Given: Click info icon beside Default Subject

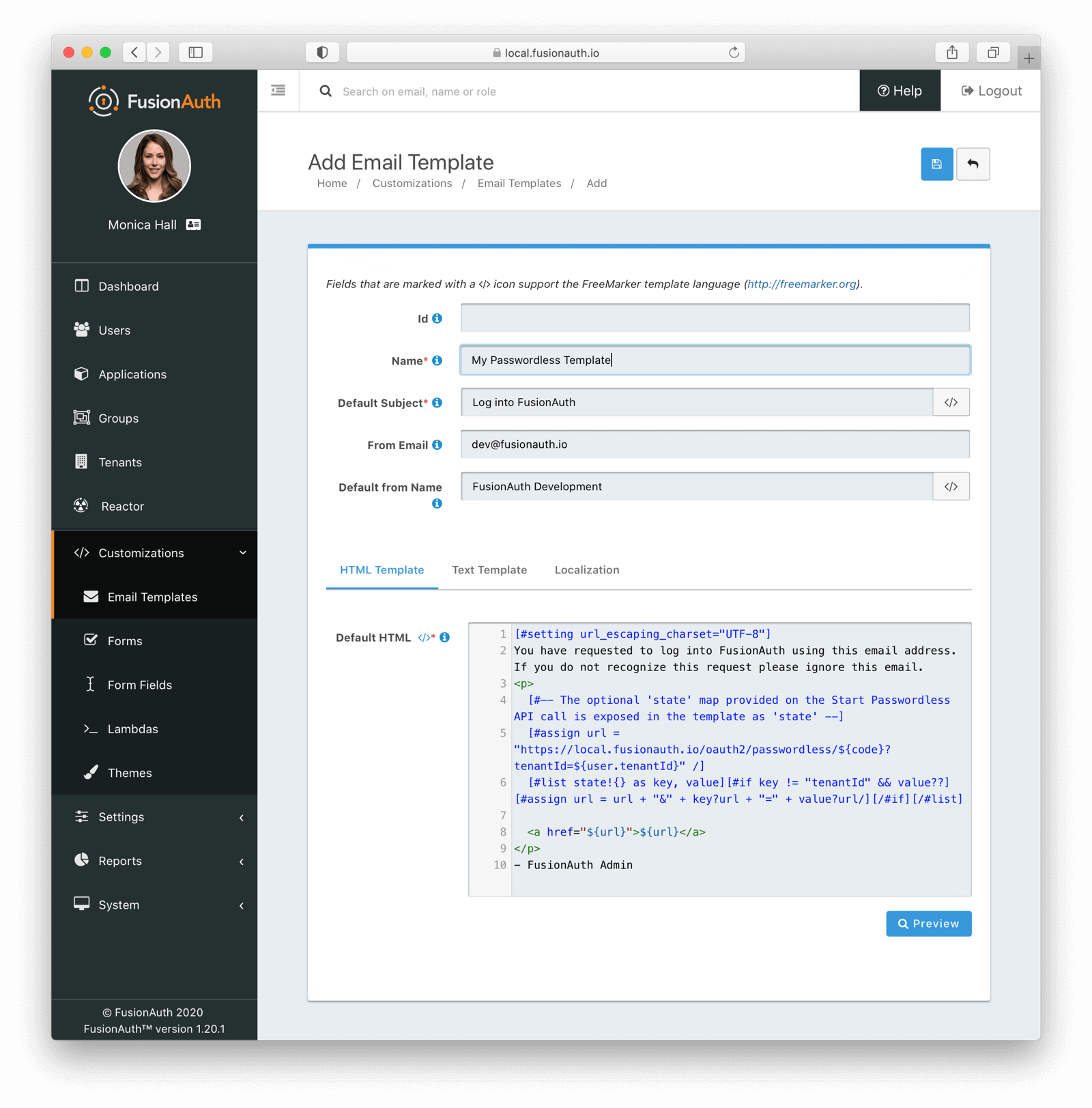Looking at the screenshot, I should [437, 403].
